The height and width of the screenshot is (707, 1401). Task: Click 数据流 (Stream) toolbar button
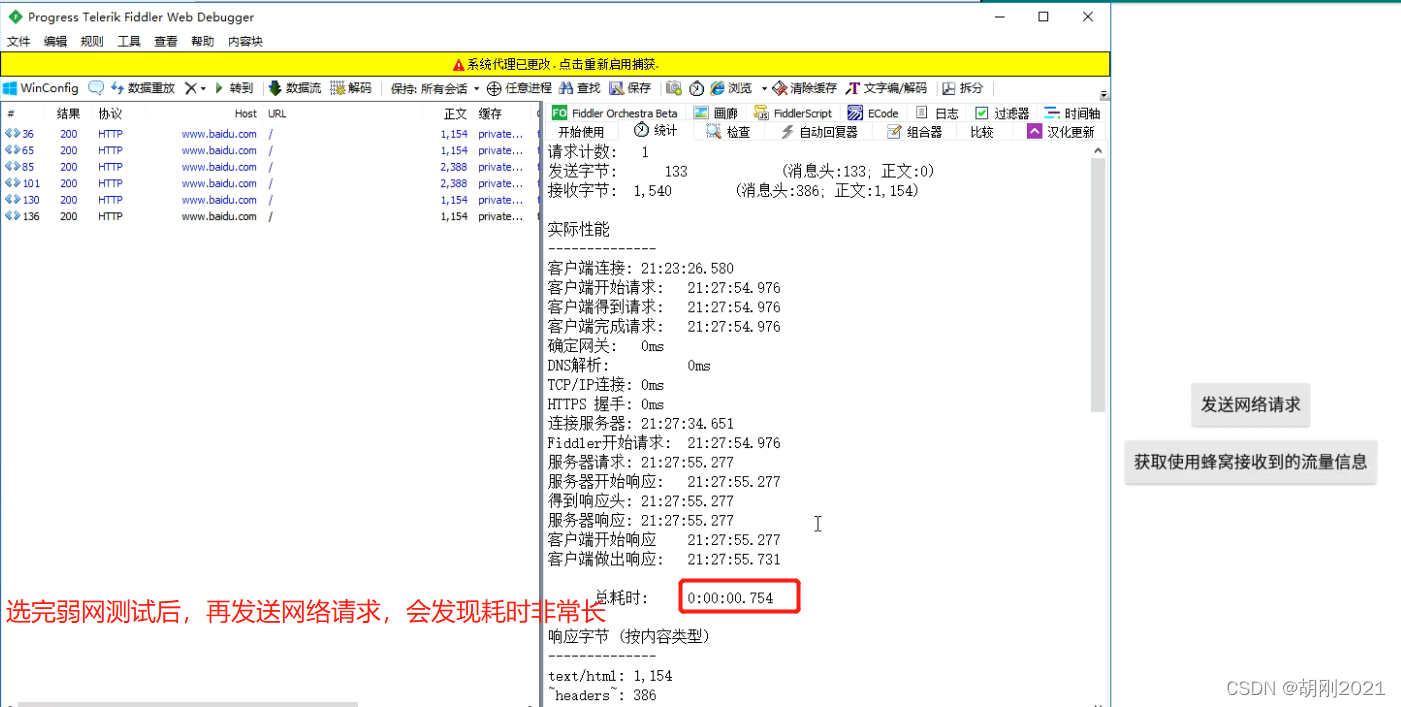pos(294,88)
